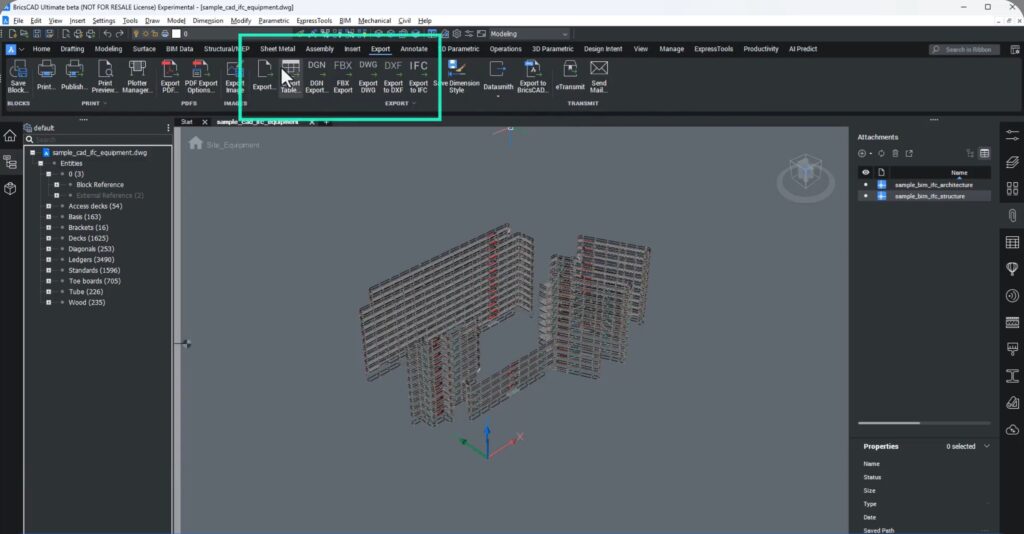Open the balloon Tips panel icon
This screenshot has width=1024, height=534.
(x=1012, y=269)
